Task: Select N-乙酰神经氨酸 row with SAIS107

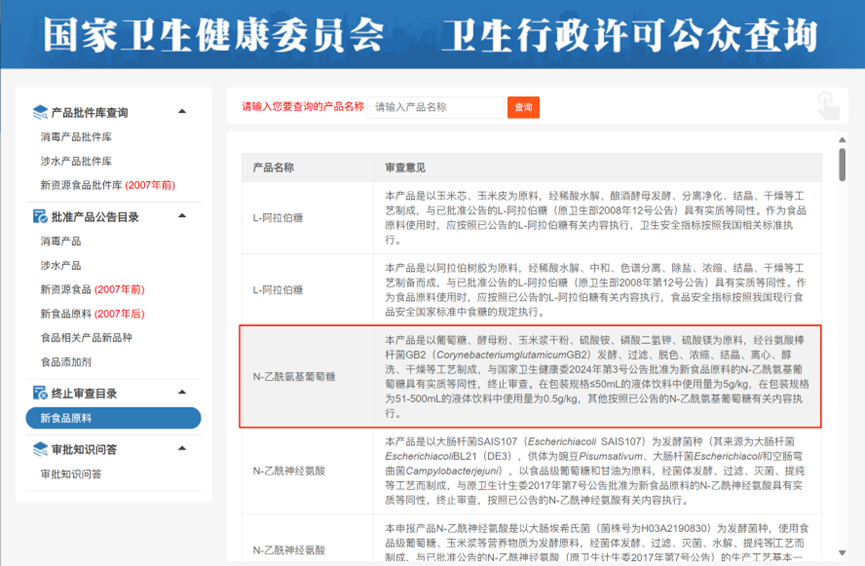Action: (x=531, y=471)
